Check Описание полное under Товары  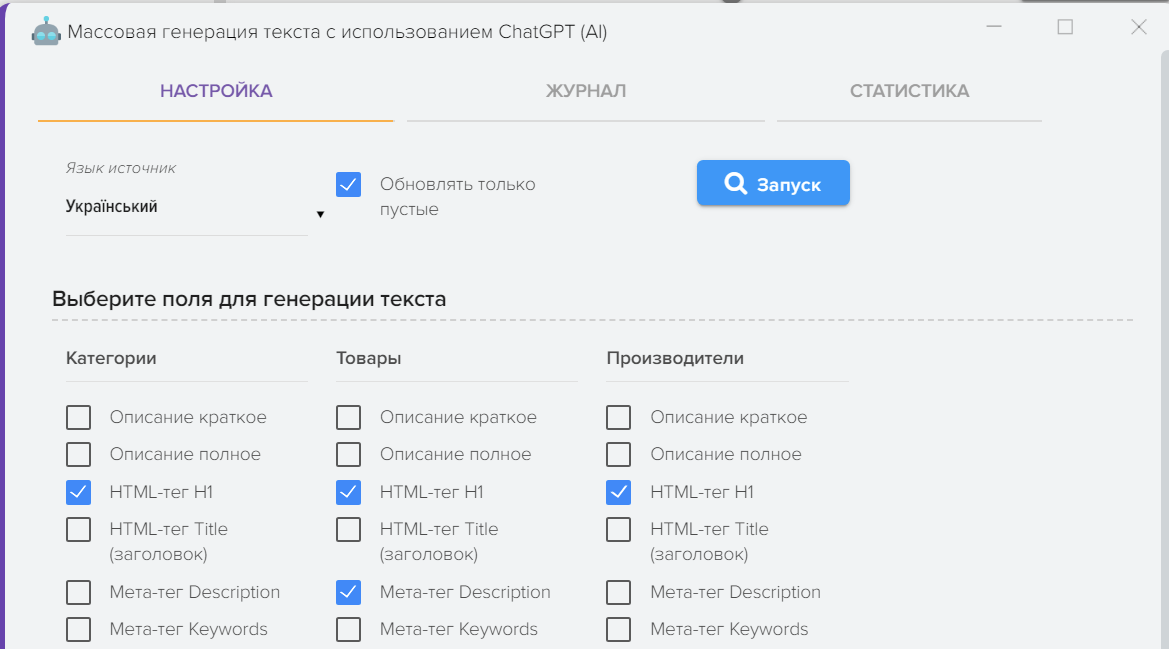click(348, 455)
